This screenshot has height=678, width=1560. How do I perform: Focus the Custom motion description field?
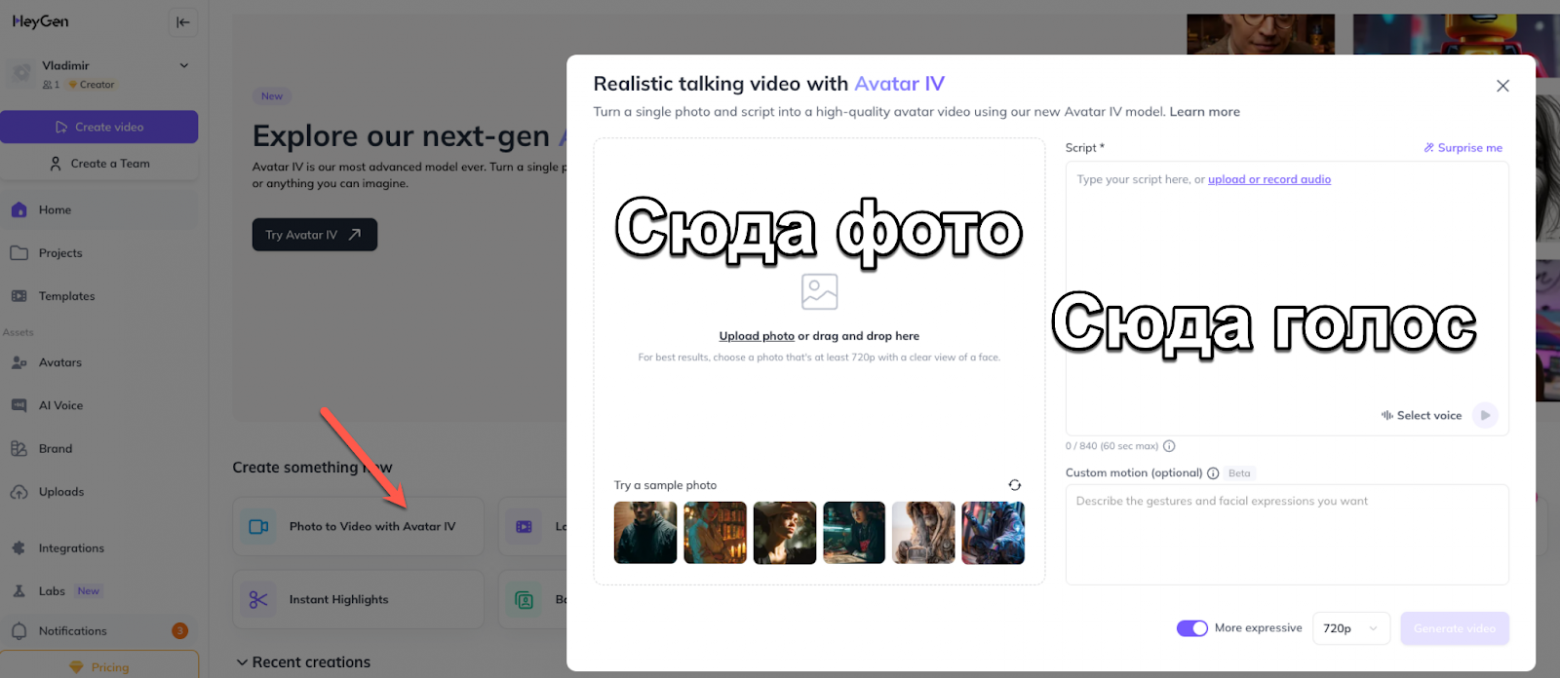coord(1287,534)
